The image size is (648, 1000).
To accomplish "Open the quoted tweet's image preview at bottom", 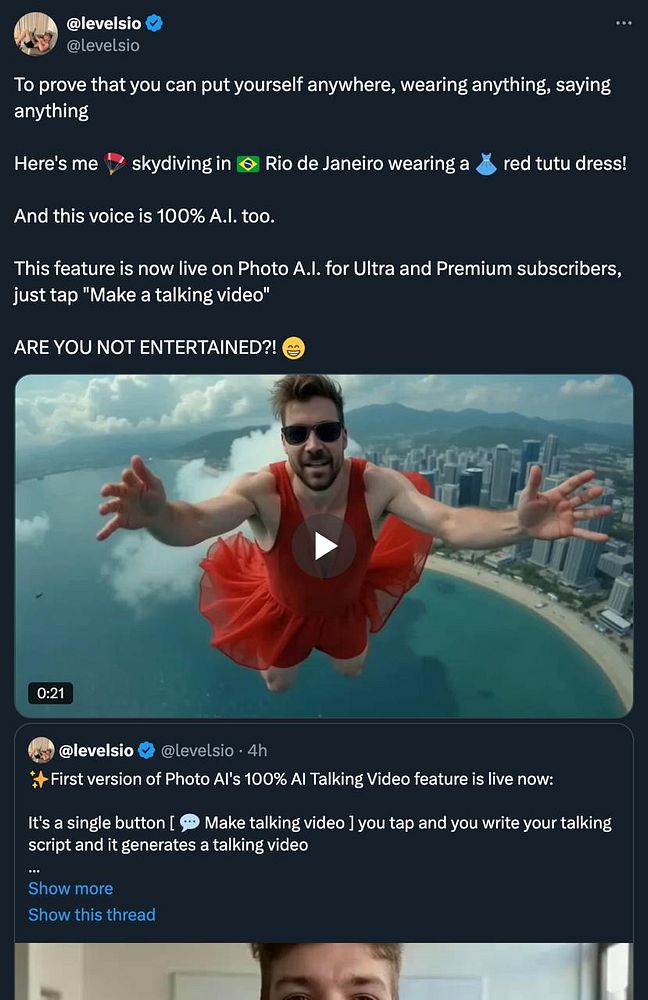I will click(x=324, y=970).
